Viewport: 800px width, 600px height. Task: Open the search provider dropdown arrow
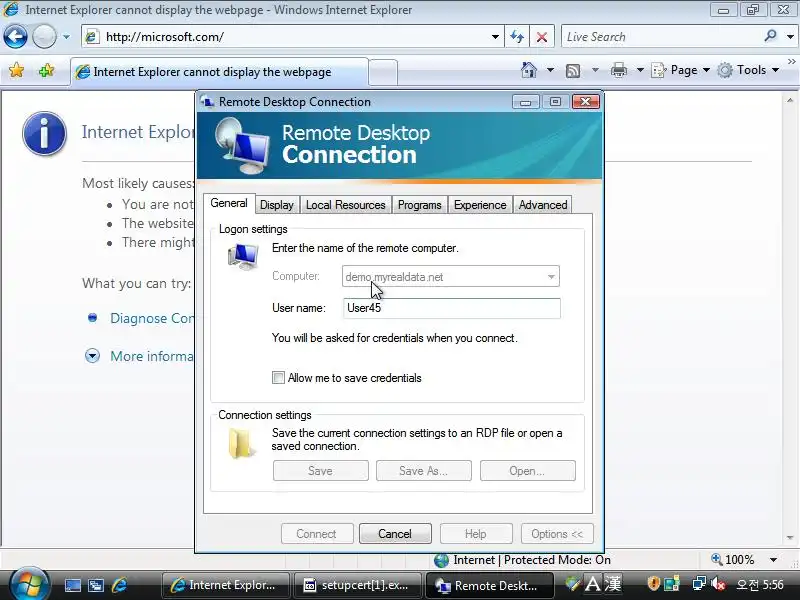[790, 37]
